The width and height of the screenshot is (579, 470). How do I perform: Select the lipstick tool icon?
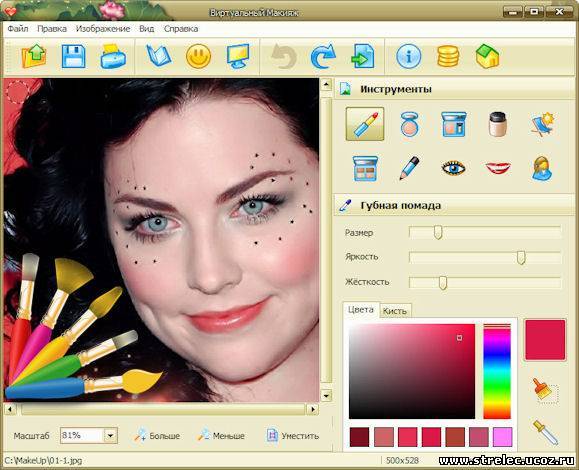click(x=365, y=124)
